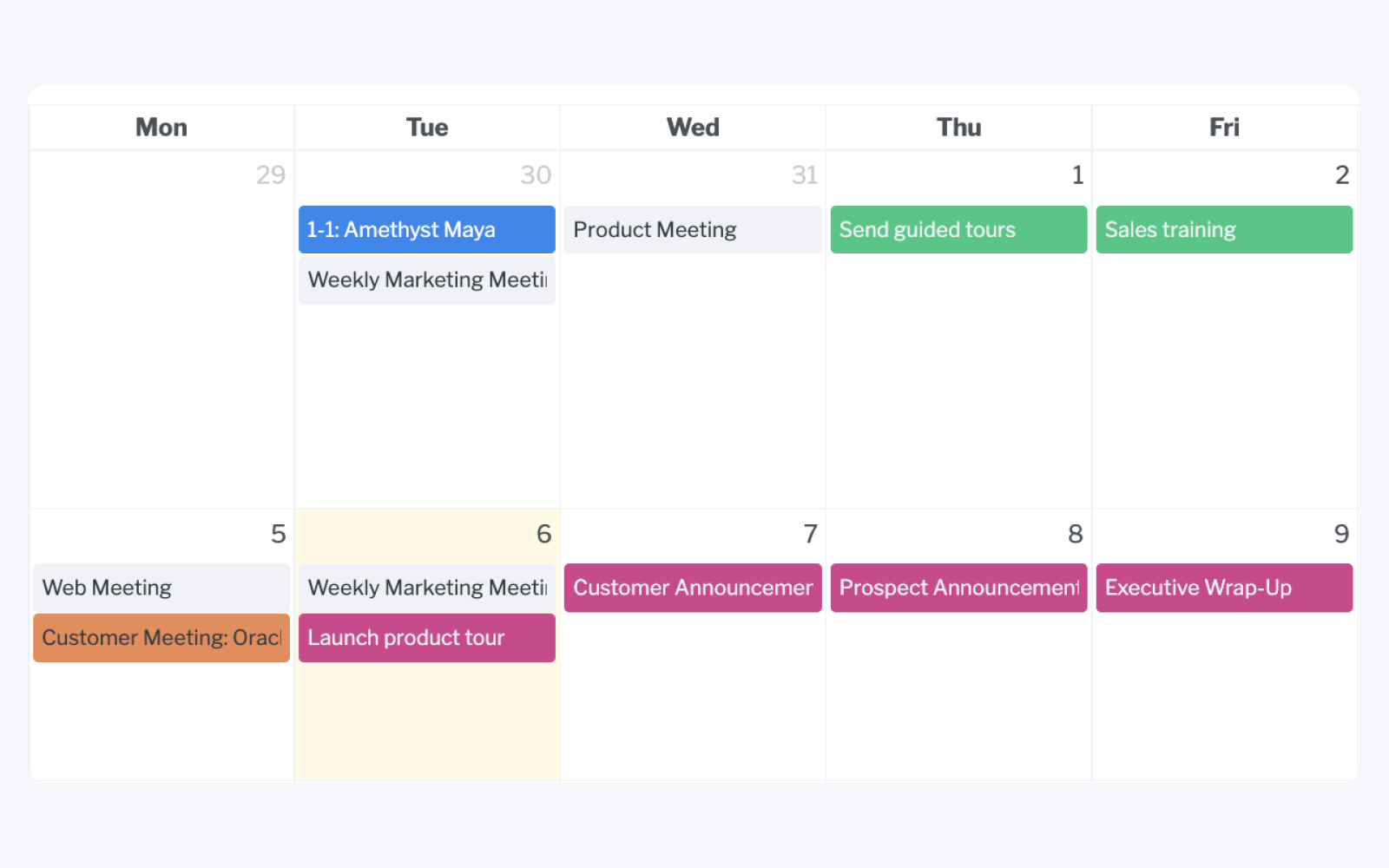Screen dimensions: 1389x868
Task: Click the Launch product tour event
Action: (426, 638)
